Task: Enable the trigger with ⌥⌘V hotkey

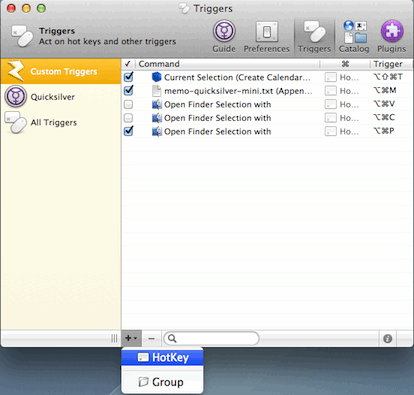Action: pos(128,104)
